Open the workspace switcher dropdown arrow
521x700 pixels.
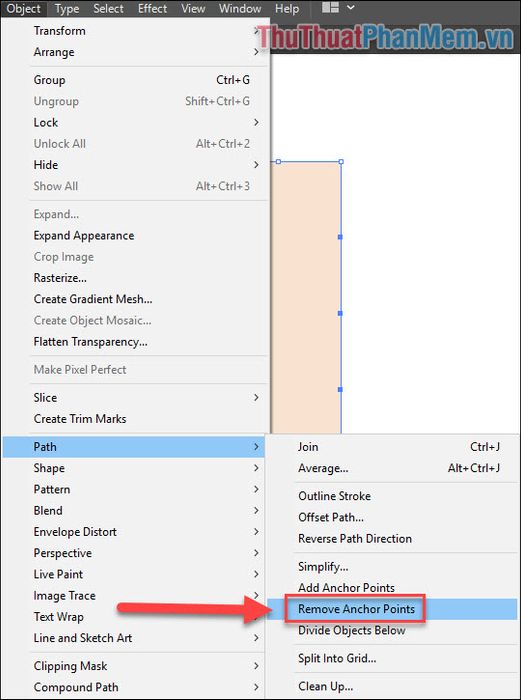point(350,8)
